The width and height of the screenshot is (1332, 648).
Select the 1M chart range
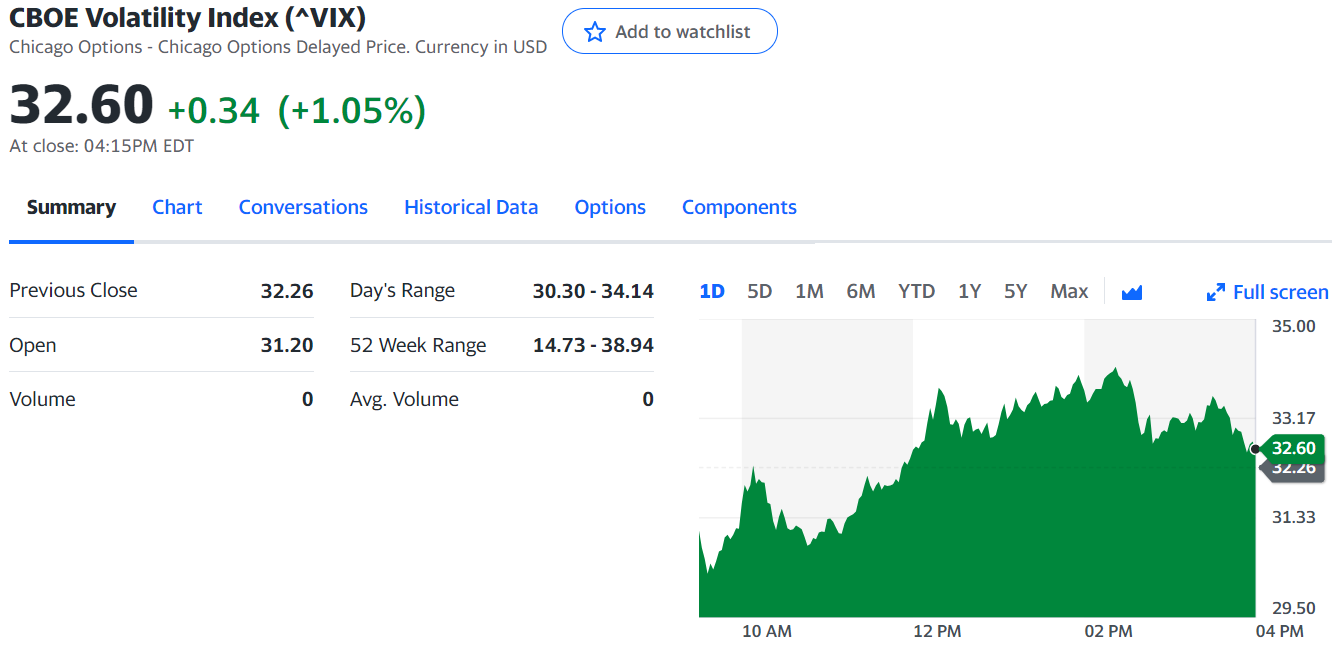(809, 291)
